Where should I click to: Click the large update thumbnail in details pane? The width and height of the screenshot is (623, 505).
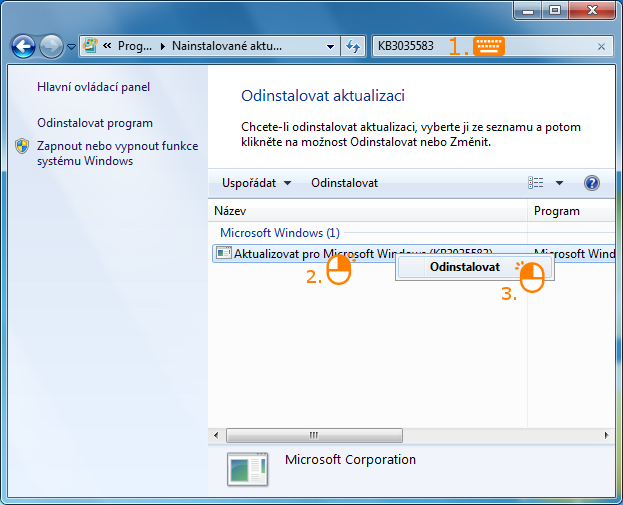point(248,470)
